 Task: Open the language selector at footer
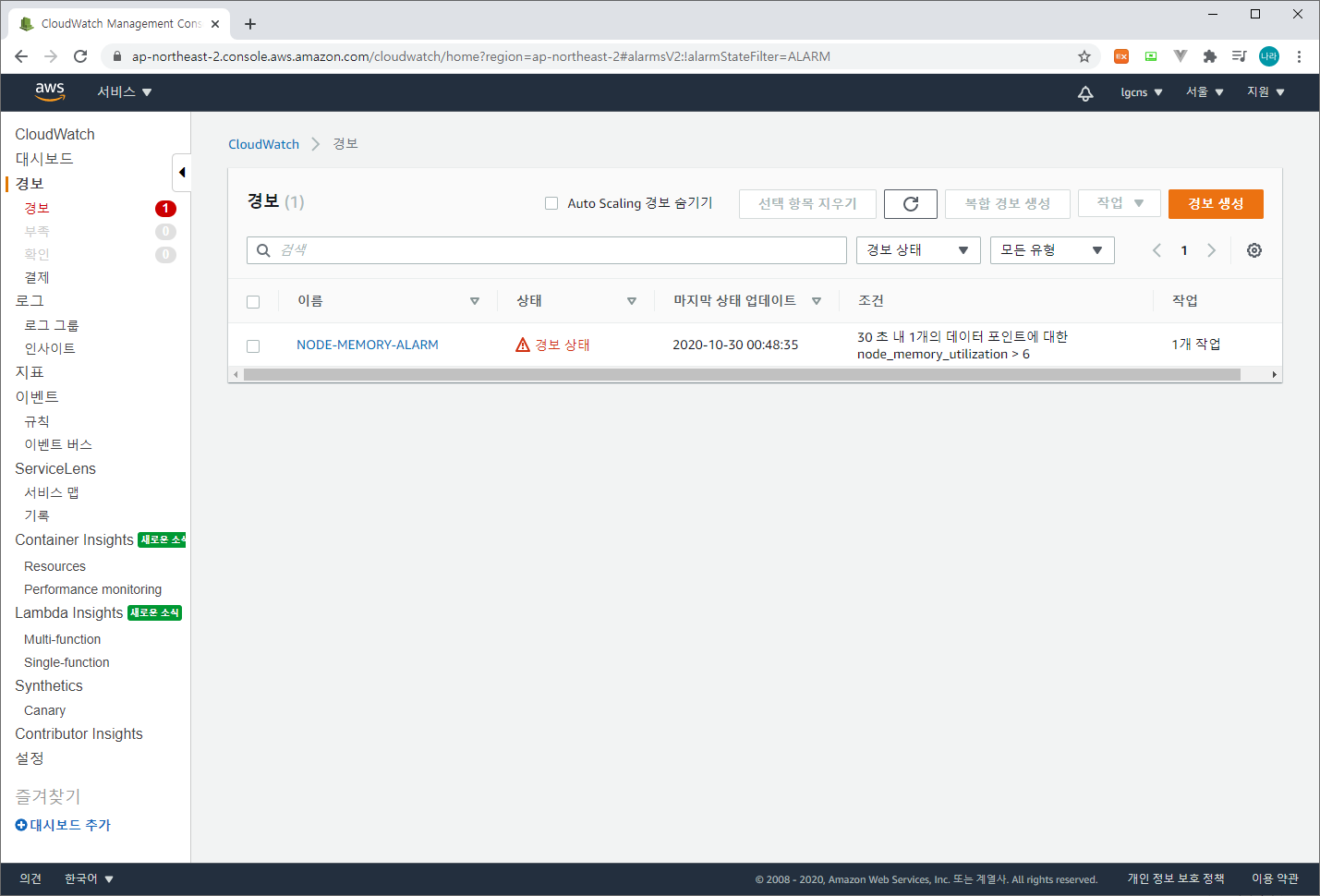point(89,878)
